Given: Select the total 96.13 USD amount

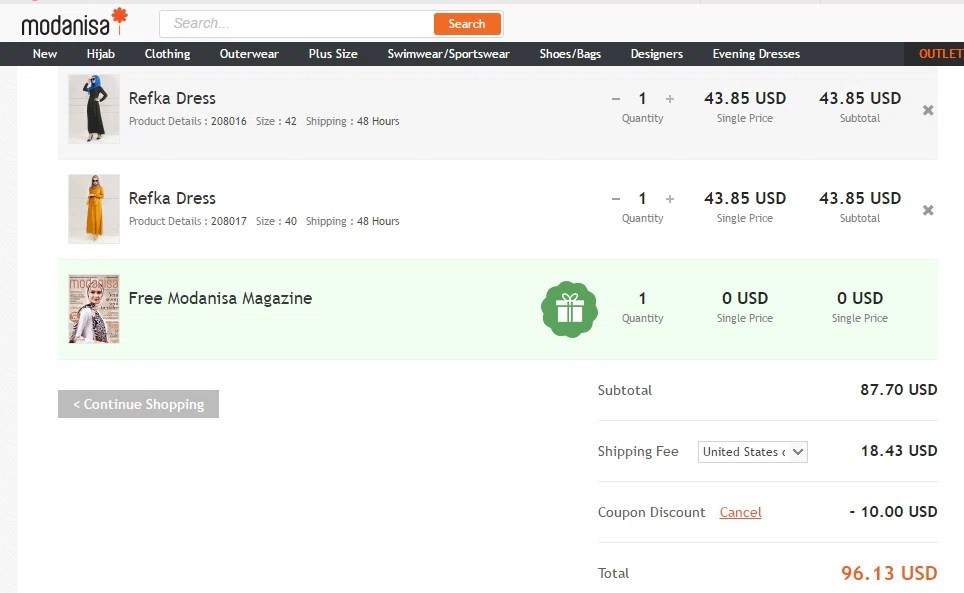Looking at the screenshot, I should point(889,573).
